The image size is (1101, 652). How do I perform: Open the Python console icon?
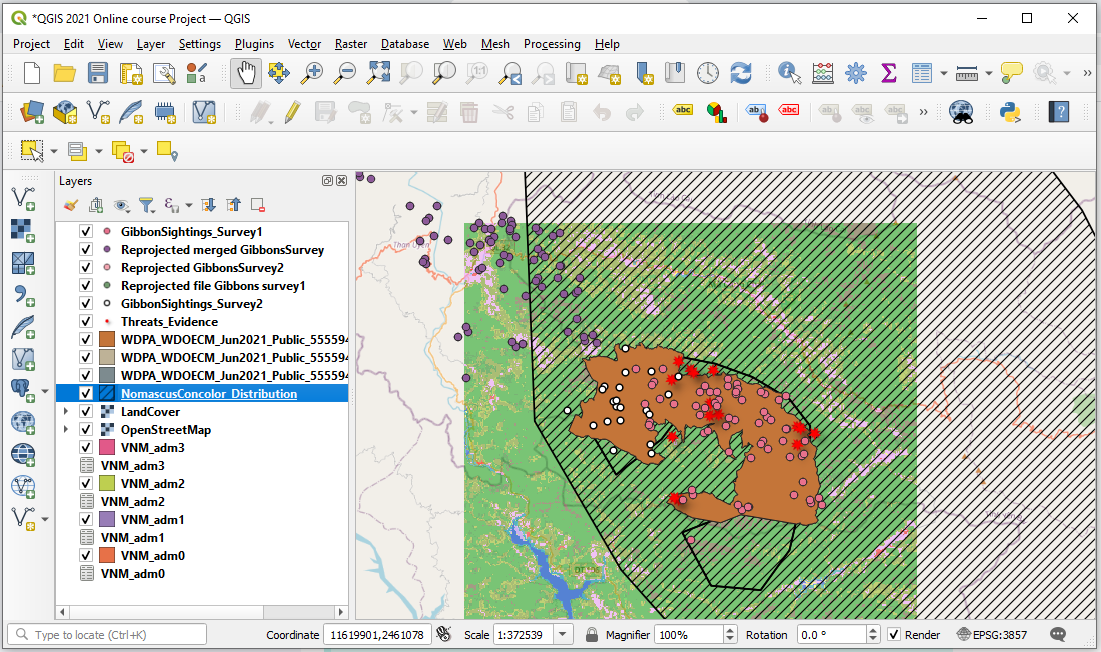(1011, 111)
